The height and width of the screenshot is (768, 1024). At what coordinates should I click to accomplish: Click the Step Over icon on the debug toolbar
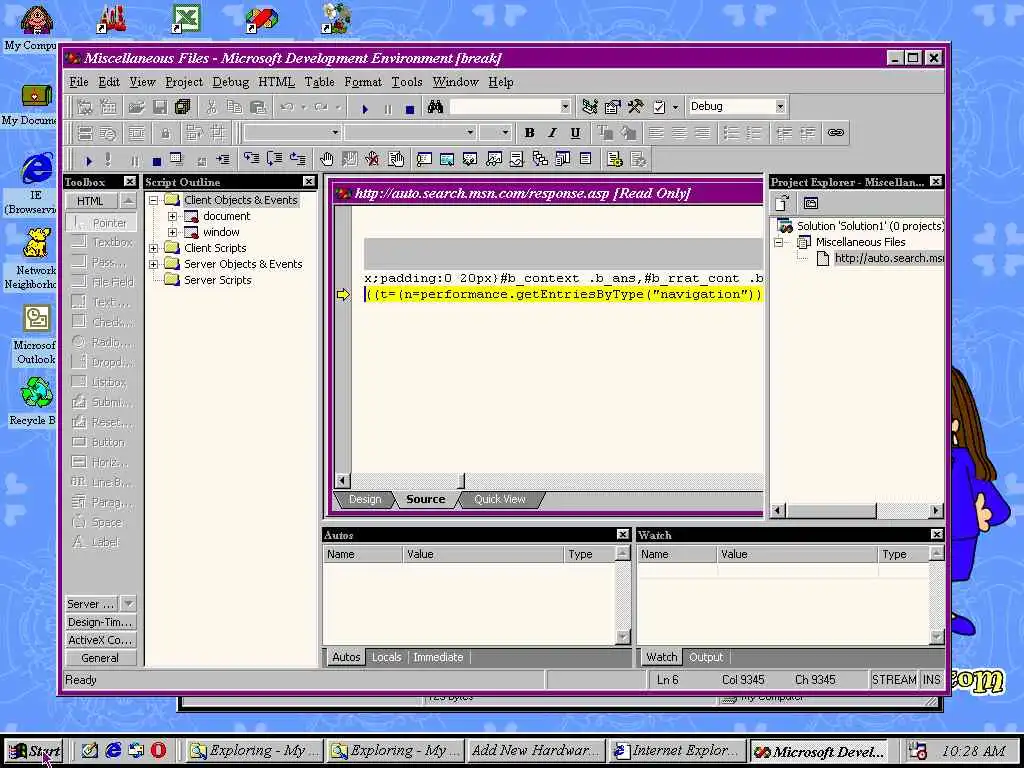pos(274,159)
